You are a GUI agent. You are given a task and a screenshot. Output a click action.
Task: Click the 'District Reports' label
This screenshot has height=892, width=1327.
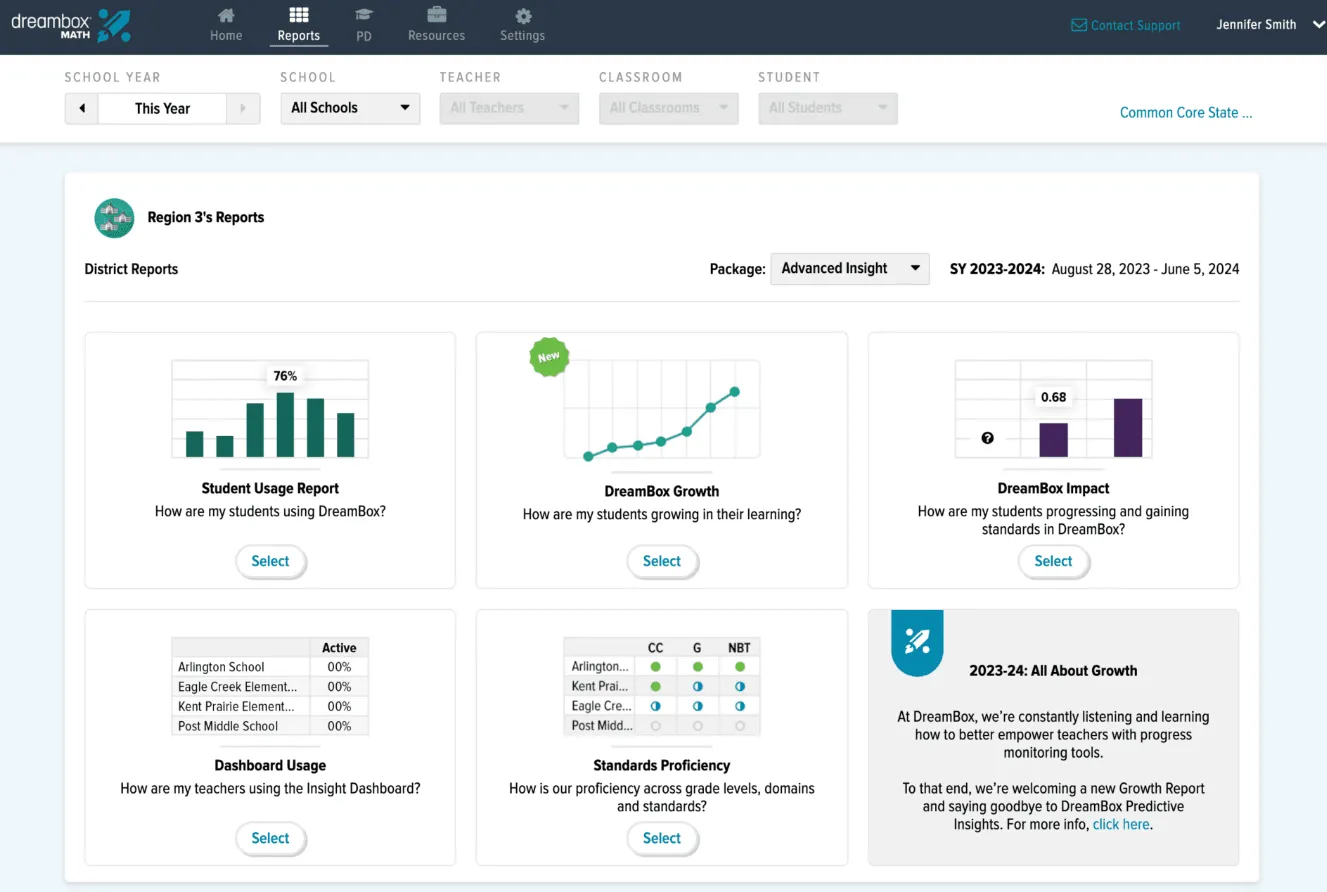point(131,269)
